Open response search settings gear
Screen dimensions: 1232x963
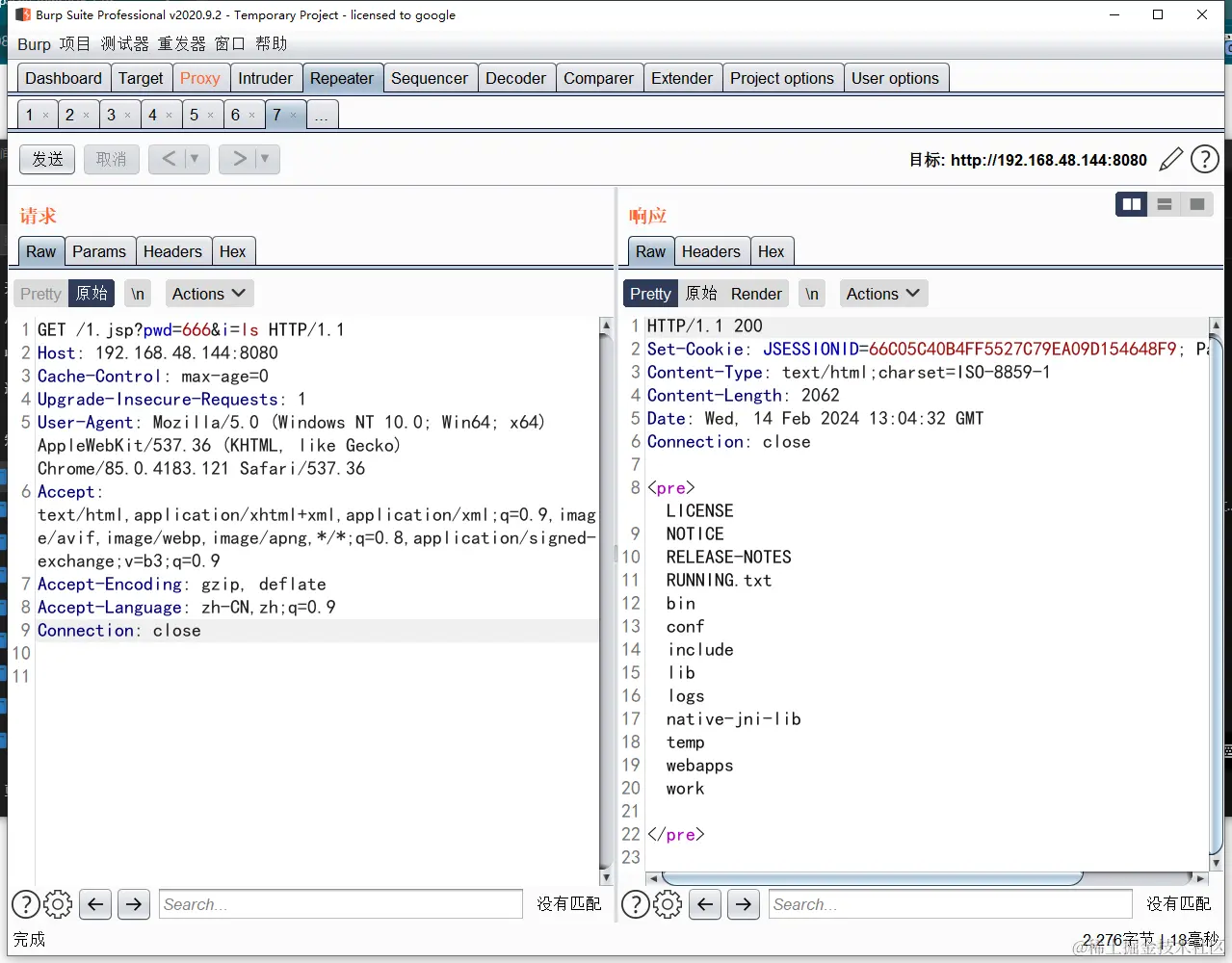point(668,904)
